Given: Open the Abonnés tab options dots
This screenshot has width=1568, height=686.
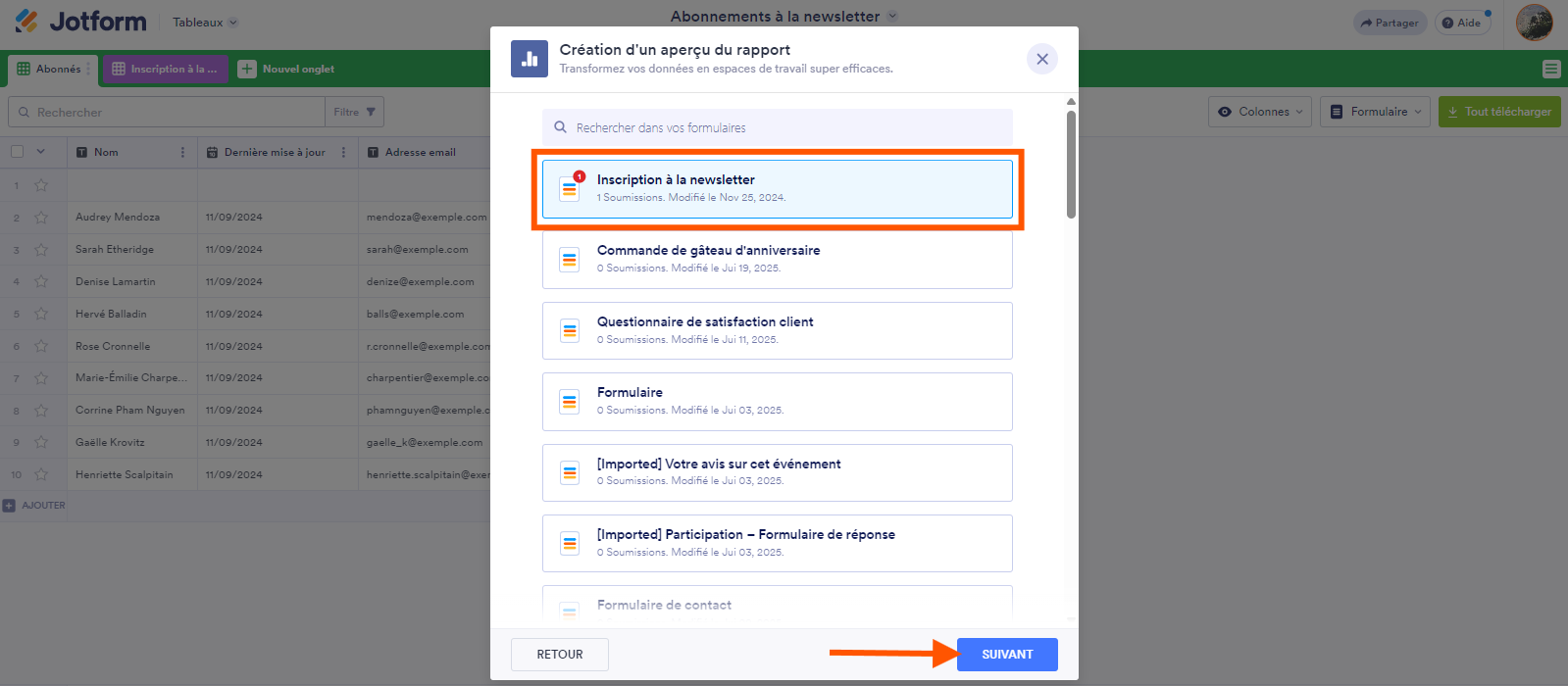Looking at the screenshot, I should (88, 69).
